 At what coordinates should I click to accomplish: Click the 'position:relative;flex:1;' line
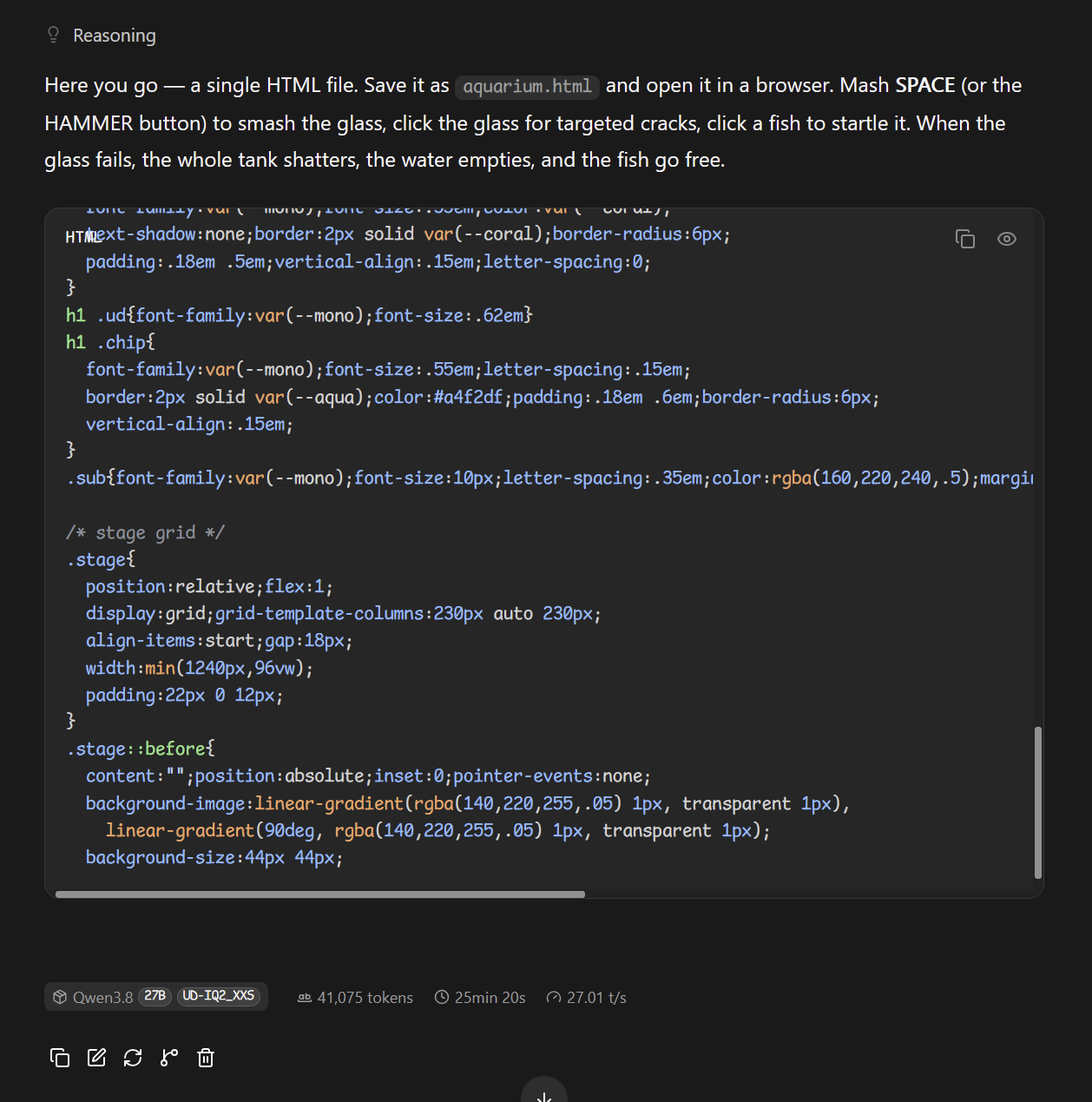pyautogui.click(x=209, y=586)
